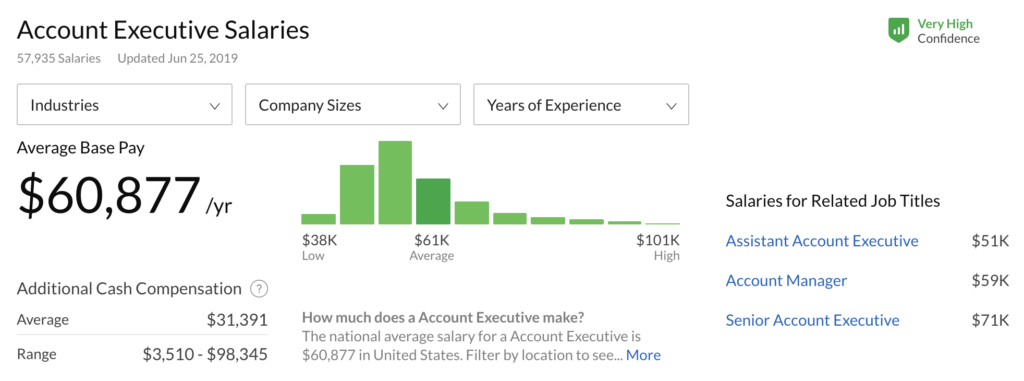Click the first histogram bar above $38K
Viewport: 1024px width, 381px height.
tap(319, 219)
